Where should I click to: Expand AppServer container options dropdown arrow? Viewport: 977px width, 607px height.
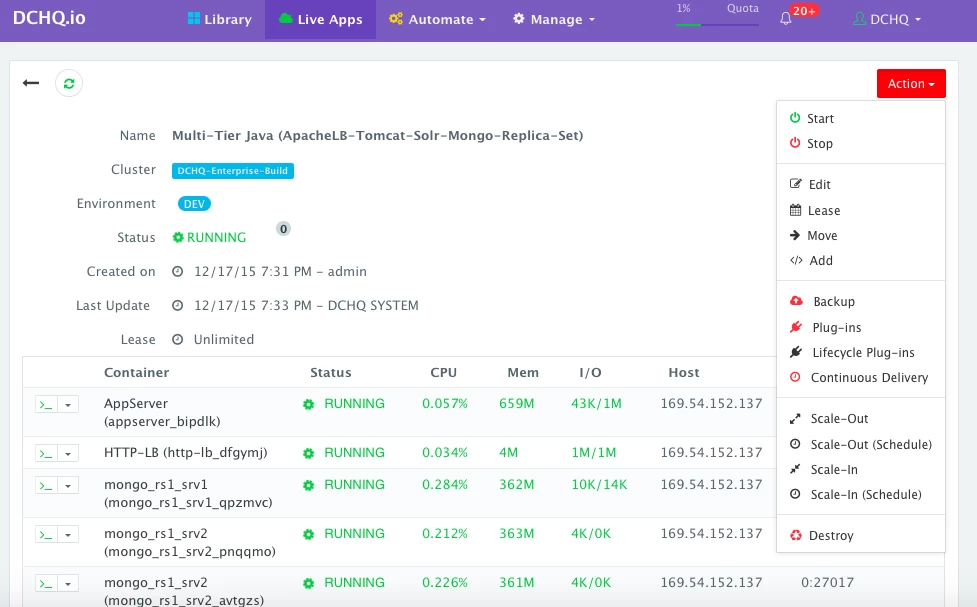[x=68, y=404]
